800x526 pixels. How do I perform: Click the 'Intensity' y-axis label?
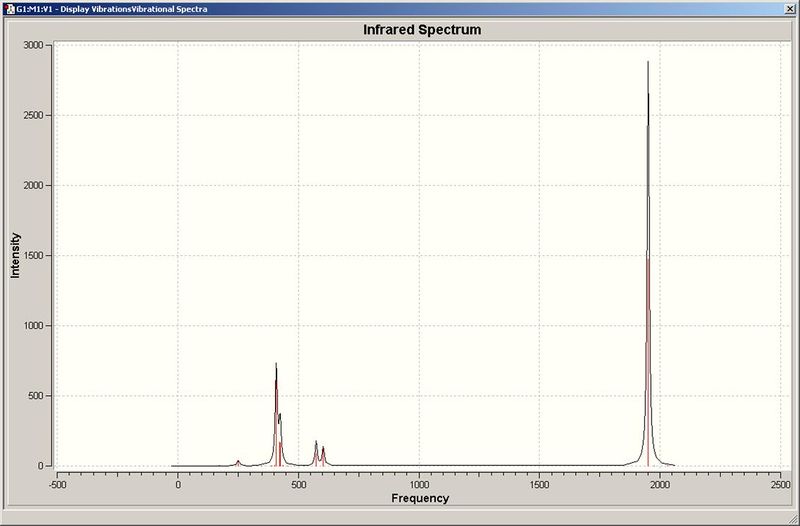(x=15, y=255)
